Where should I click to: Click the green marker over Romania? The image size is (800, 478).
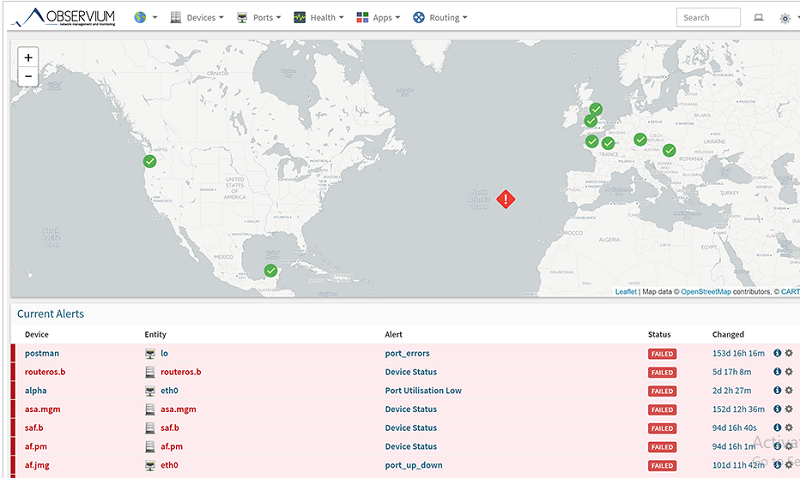click(669, 151)
